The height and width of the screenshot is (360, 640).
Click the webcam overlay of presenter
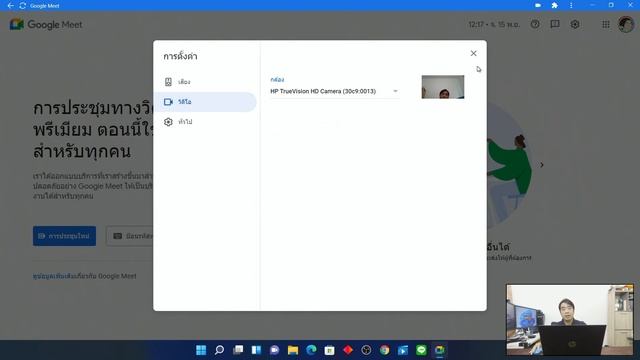[x=570, y=320]
